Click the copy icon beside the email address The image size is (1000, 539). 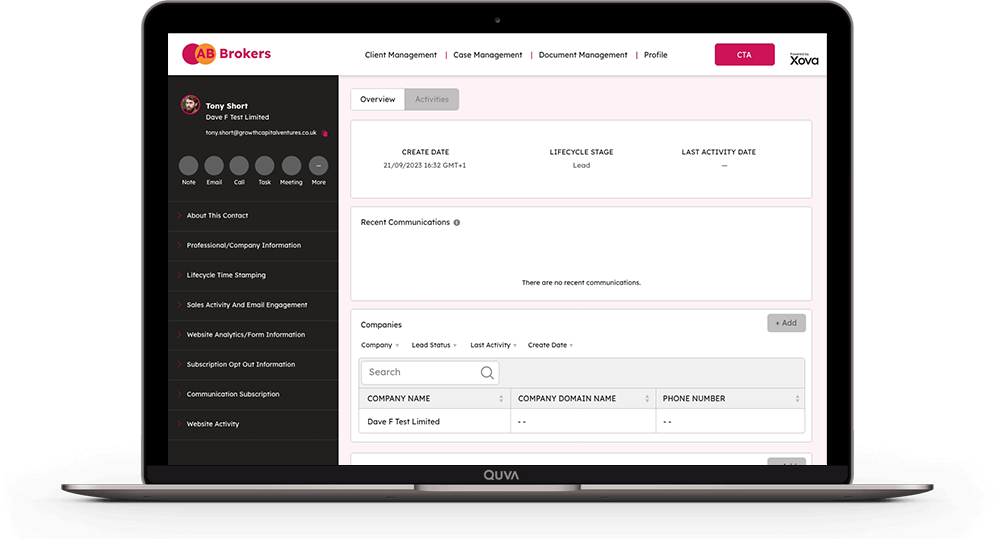coord(325,133)
